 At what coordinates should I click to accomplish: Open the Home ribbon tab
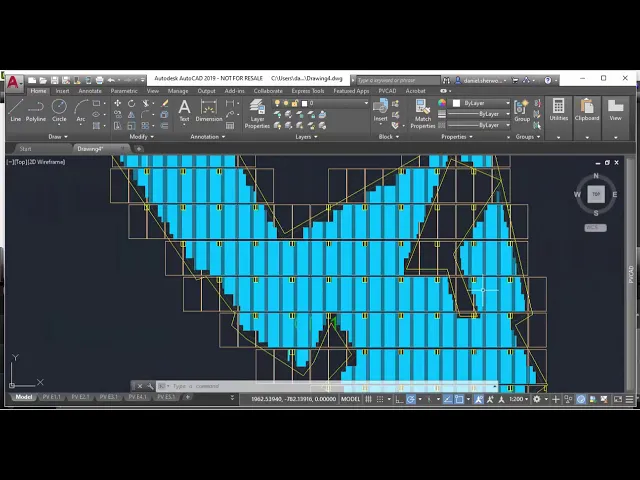pos(38,91)
